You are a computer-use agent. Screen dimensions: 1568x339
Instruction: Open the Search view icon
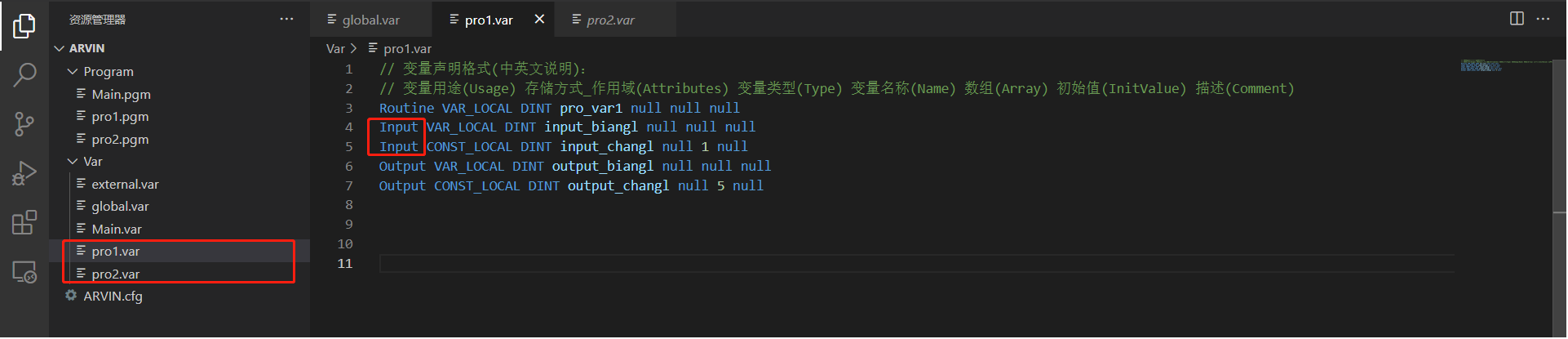pyautogui.click(x=24, y=75)
